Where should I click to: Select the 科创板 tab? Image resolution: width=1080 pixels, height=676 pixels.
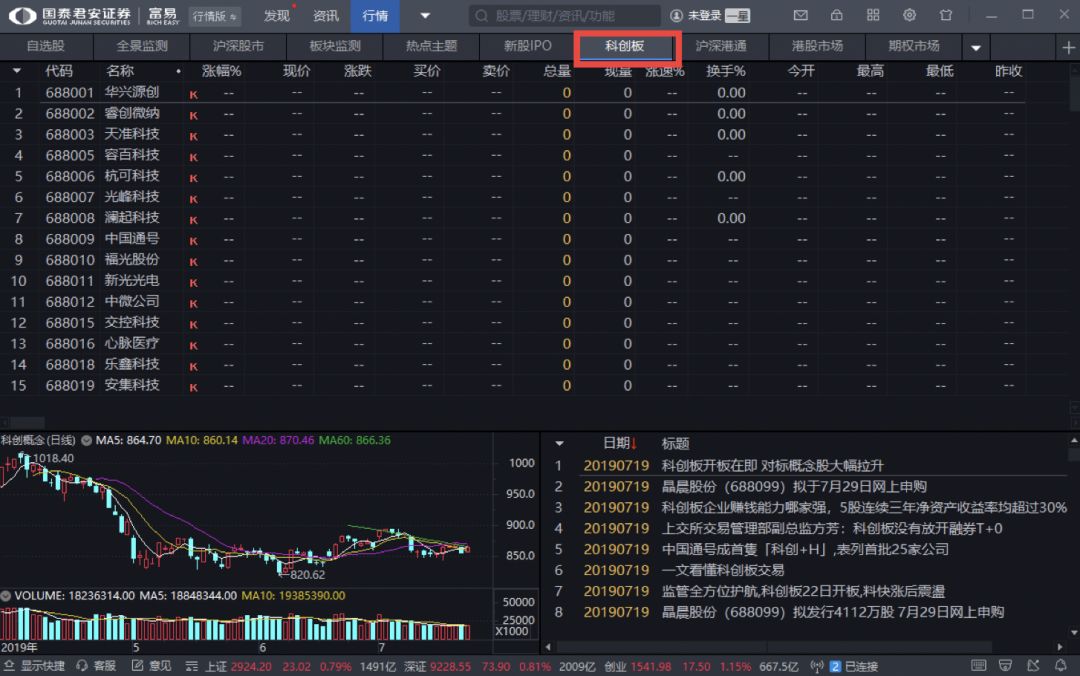point(625,46)
